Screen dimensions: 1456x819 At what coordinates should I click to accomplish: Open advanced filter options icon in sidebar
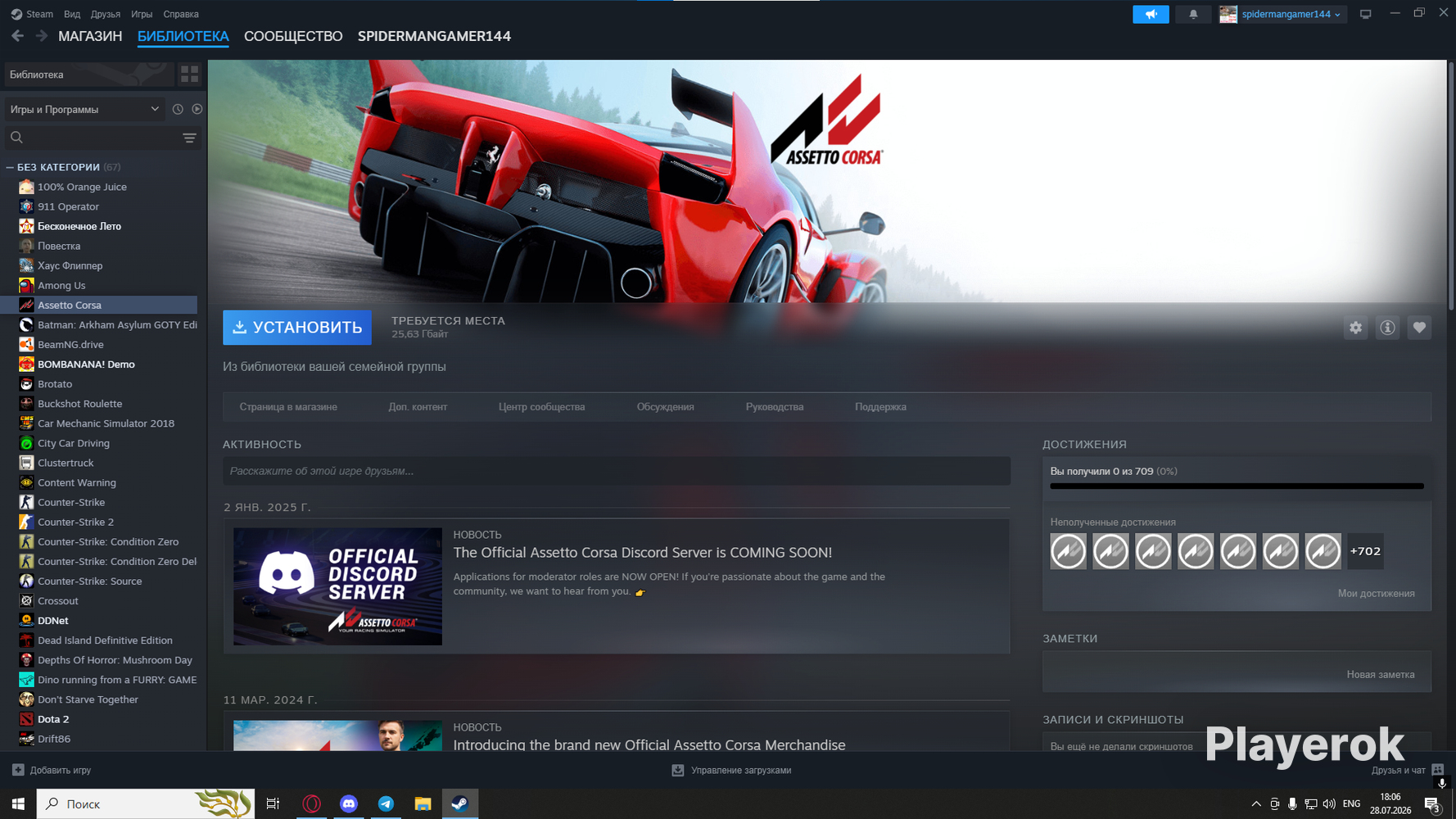[189, 138]
